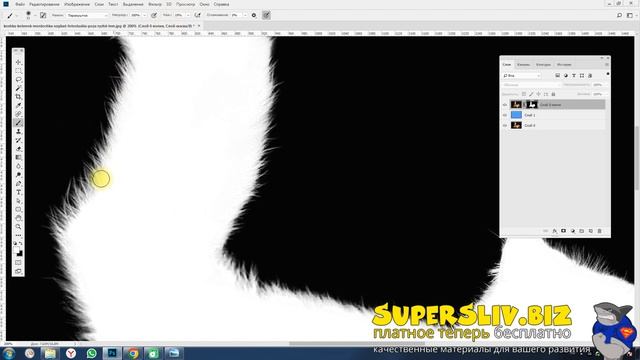Enable airbrush build-up mode
Viewport: 640px width, 360px height.
(198, 15)
